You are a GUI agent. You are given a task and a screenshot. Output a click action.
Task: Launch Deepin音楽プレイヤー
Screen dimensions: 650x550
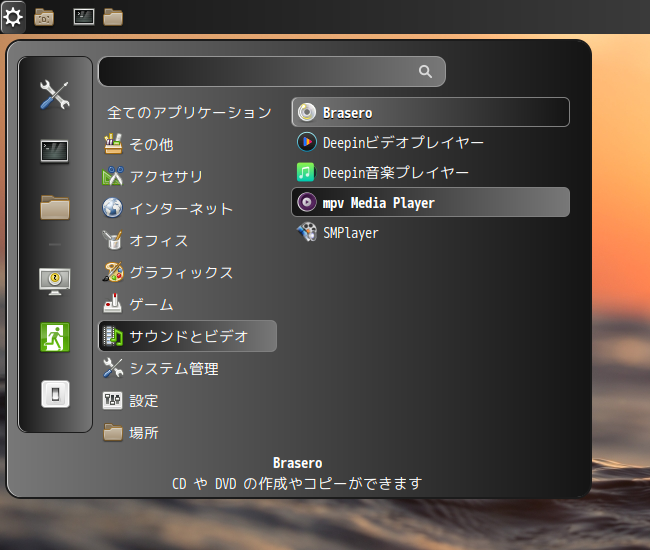point(430,172)
